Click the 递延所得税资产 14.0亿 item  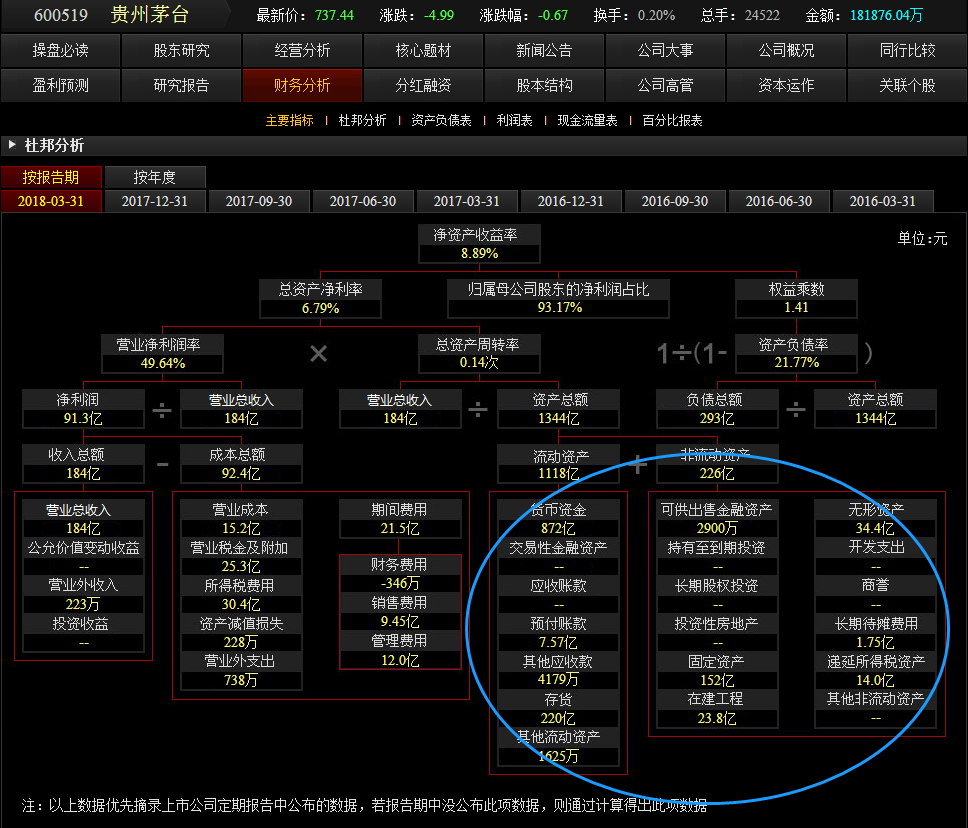tap(875, 671)
